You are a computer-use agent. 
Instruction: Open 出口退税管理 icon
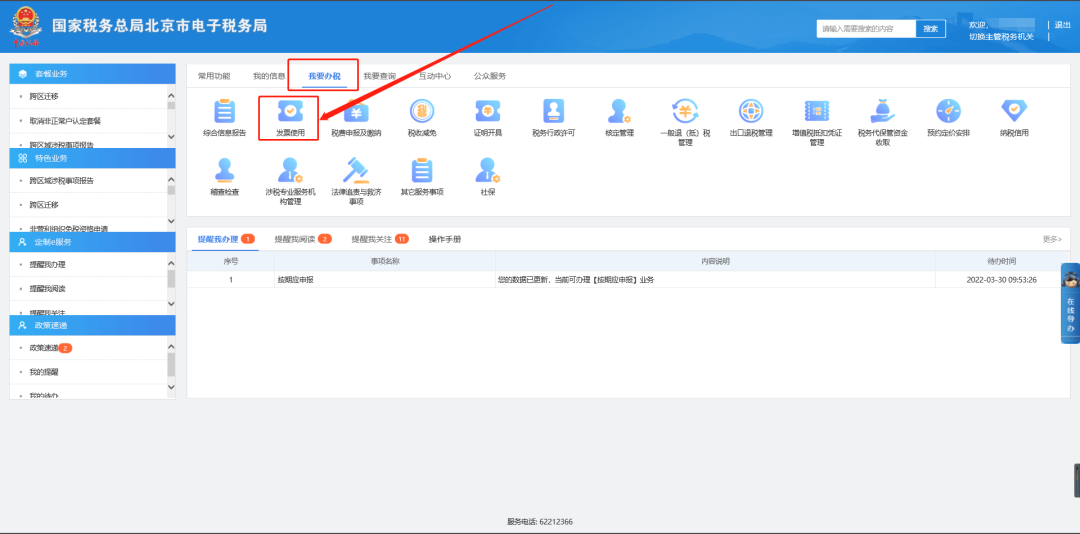tap(751, 111)
